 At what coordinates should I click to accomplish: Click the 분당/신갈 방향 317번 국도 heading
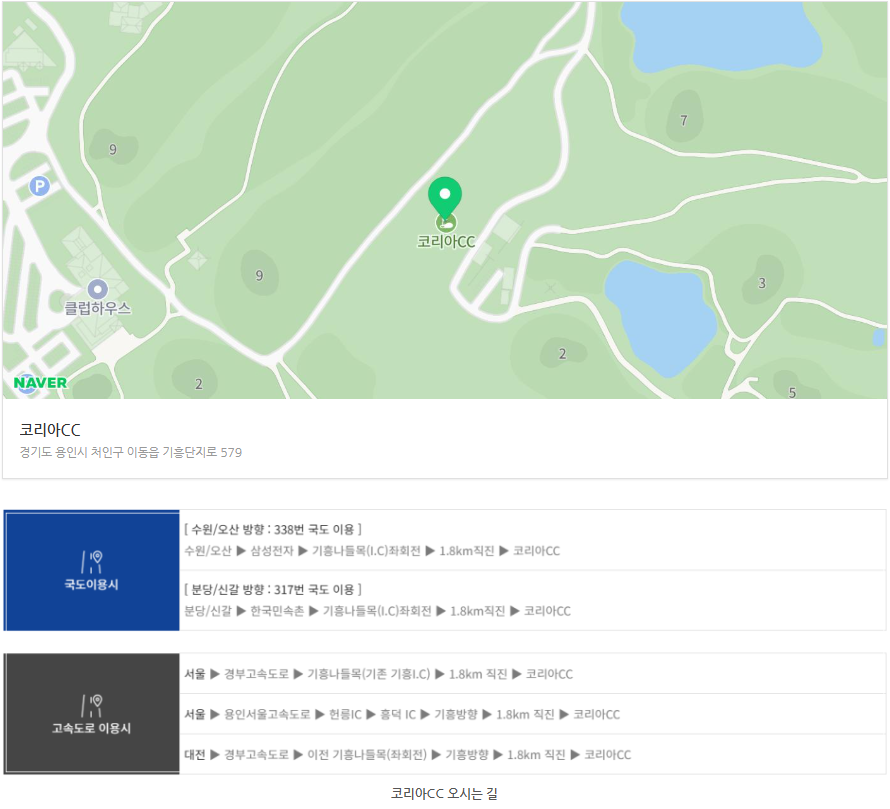(273, 589)
